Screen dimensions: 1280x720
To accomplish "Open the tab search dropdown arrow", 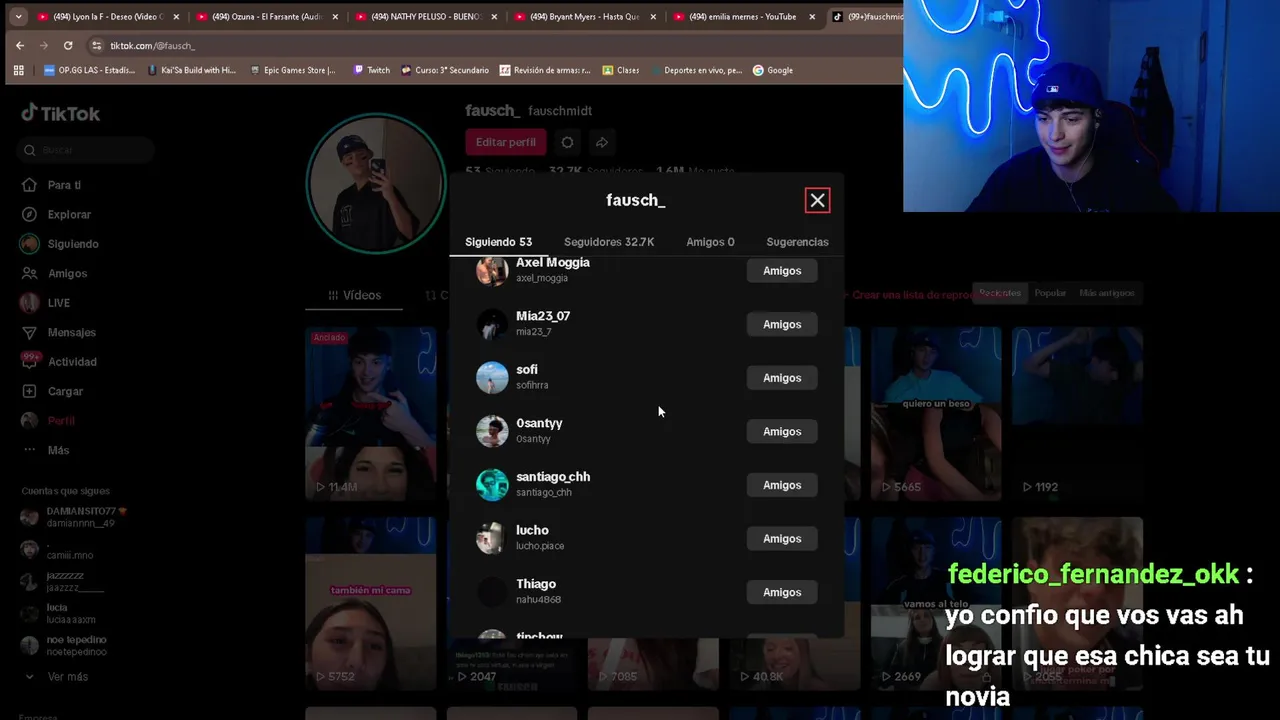I will pos(18,16).
